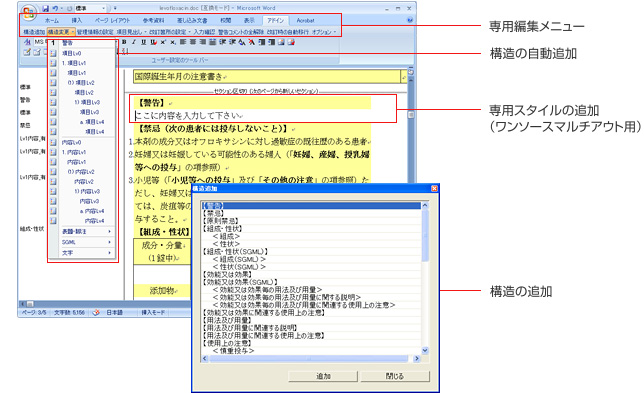Expand the SGML submenu
The image size is (644, 393).
tap(86, 242)
